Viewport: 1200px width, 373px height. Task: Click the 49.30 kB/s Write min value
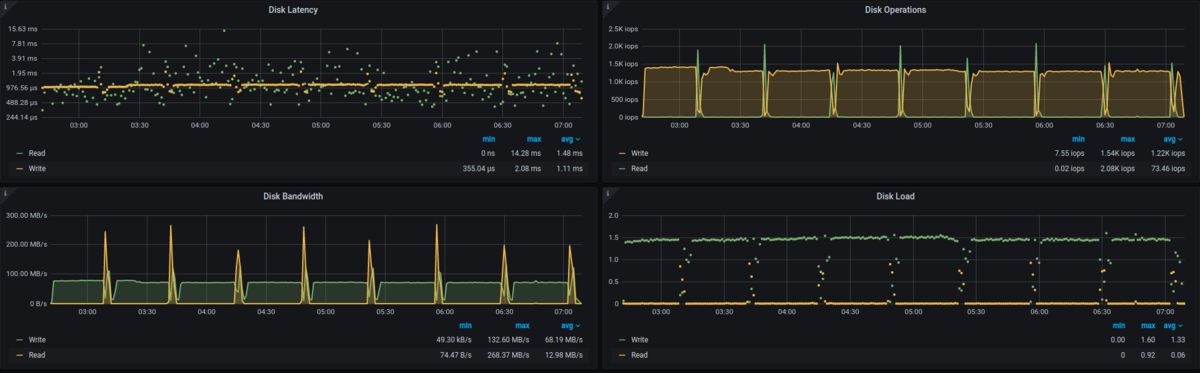(x=454, y=339)
